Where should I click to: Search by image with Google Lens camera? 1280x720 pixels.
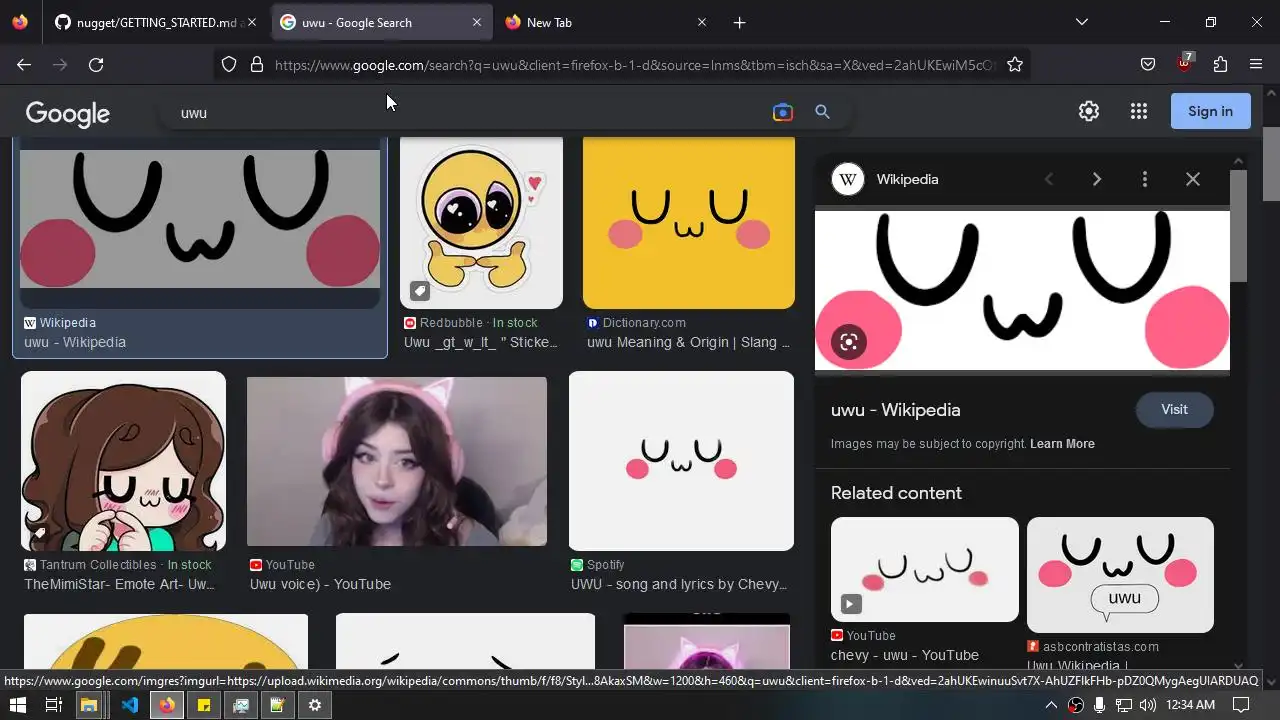tap(783, 112)
